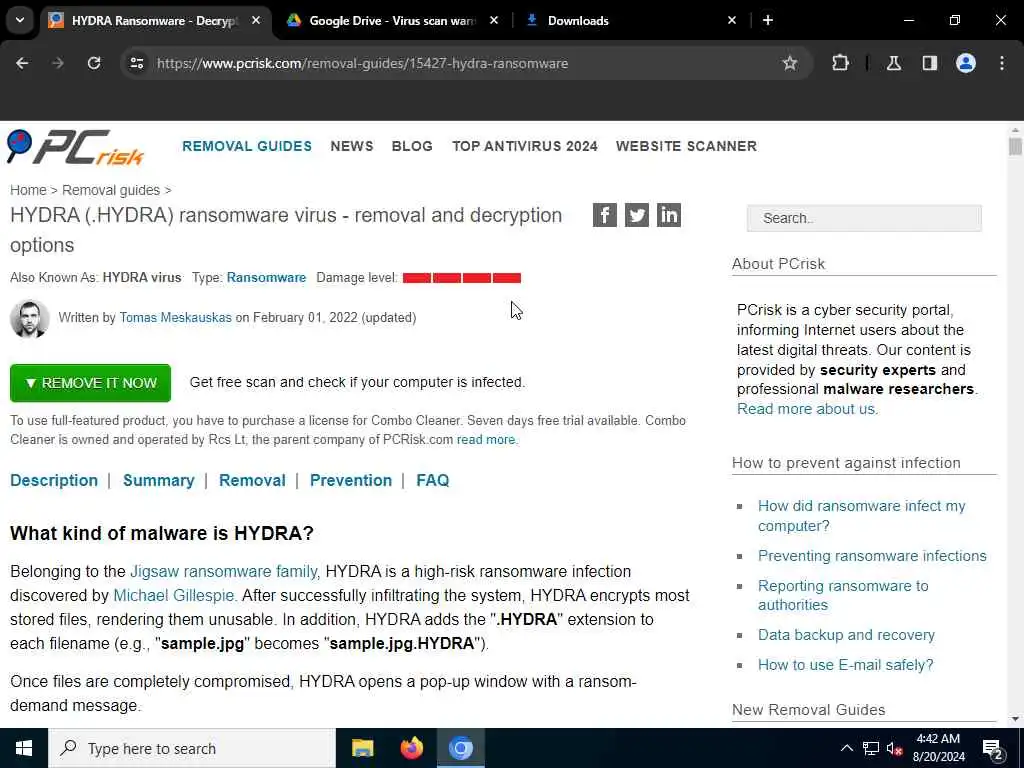Click Read more about us link
Viewport: 1024px width, 768px height.
807,409
